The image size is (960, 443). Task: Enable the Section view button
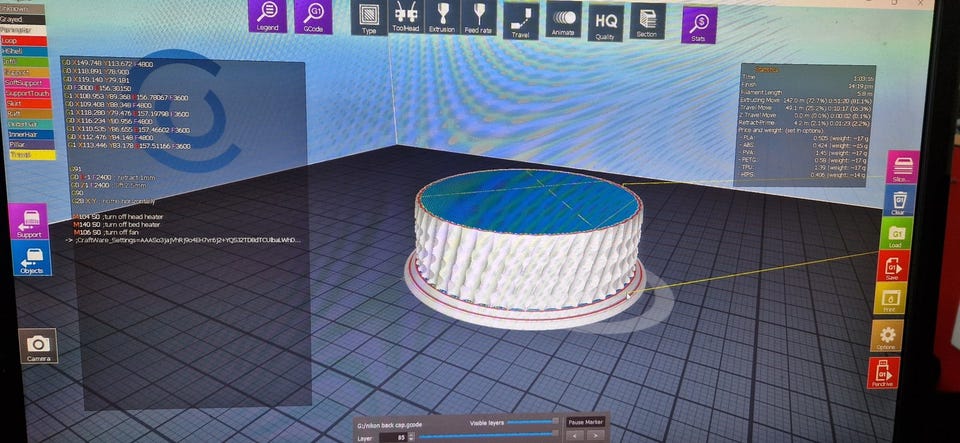tap(647, 22)
